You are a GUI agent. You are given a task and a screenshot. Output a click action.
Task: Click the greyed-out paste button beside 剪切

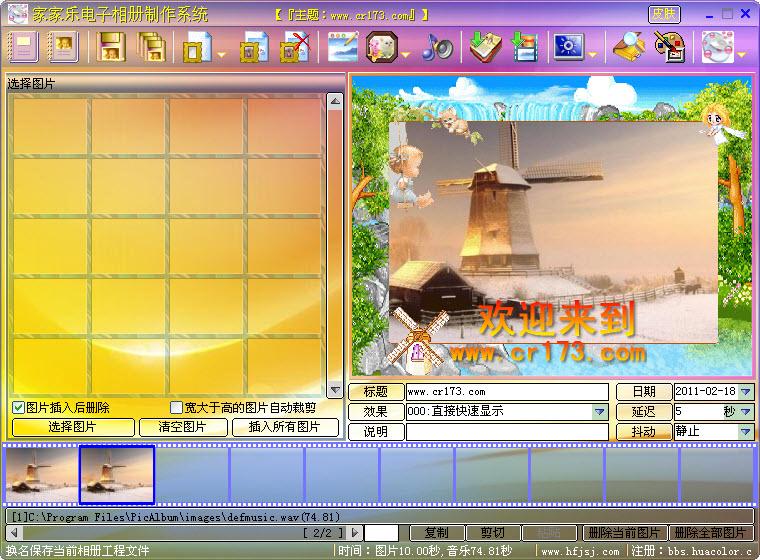pos(549,533)
